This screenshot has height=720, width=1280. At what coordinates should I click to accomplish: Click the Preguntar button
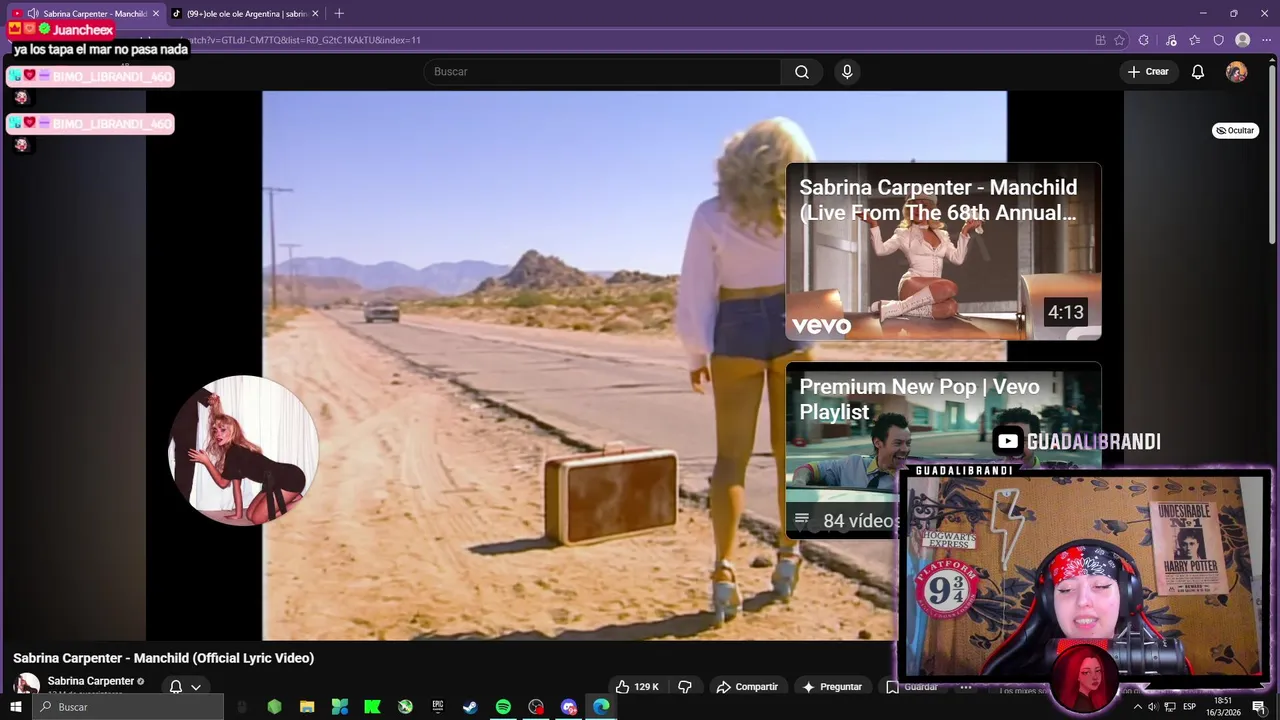point(832,687)
